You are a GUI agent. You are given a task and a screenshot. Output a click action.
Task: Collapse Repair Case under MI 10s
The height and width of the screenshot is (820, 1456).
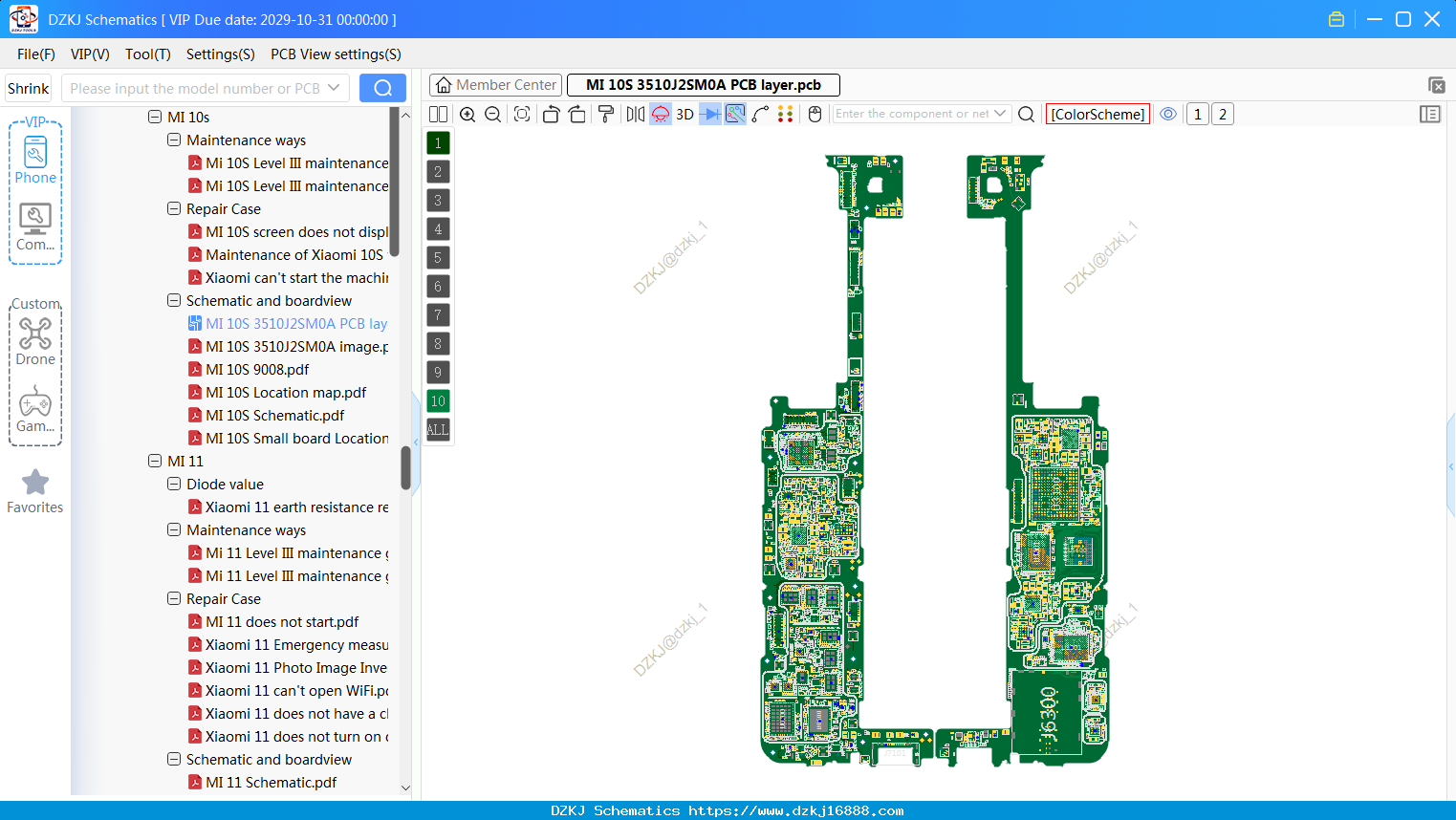[x=174, y=208]
